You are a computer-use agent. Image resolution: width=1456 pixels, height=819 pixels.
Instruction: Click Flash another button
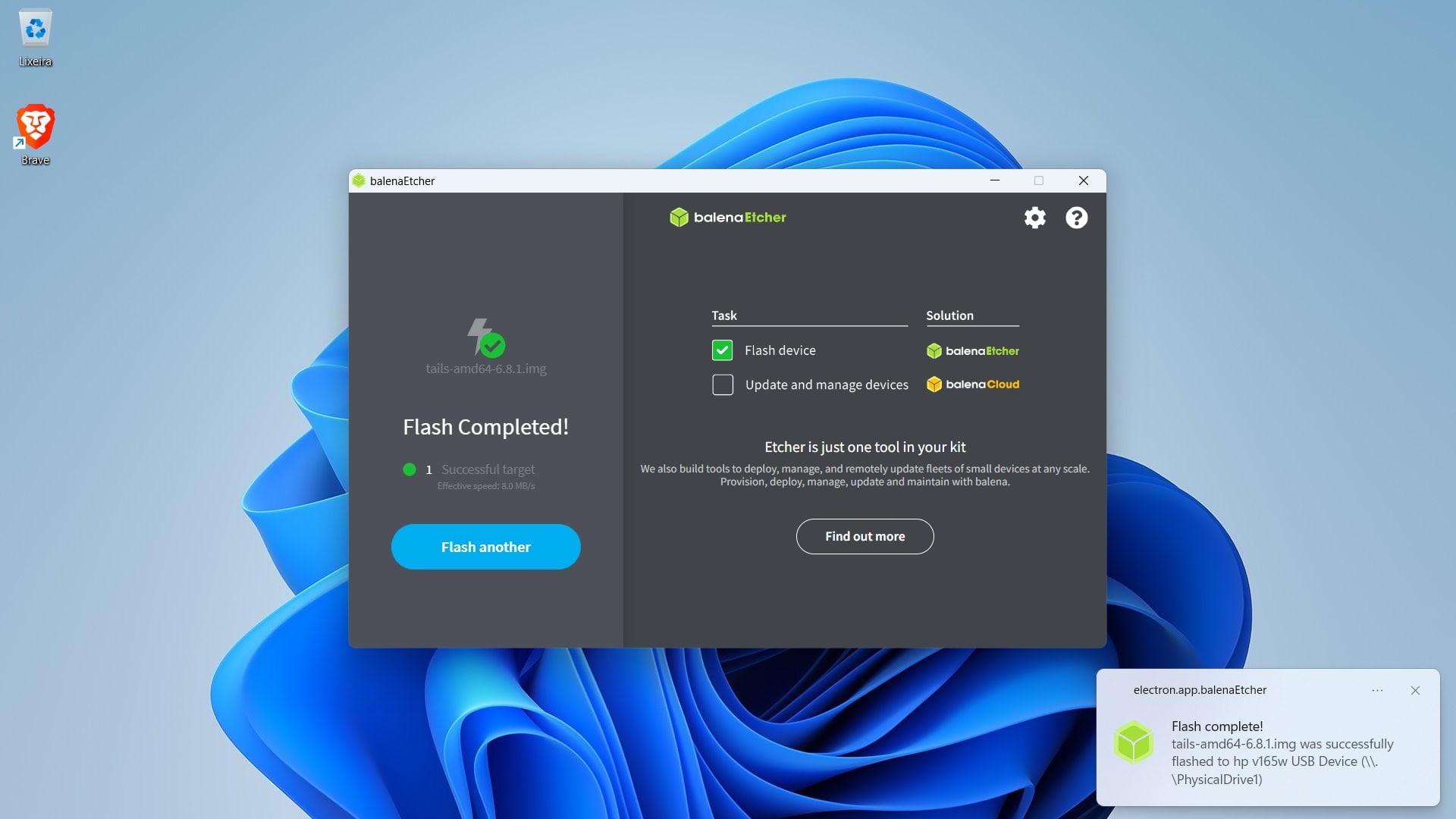coord(486,546)
